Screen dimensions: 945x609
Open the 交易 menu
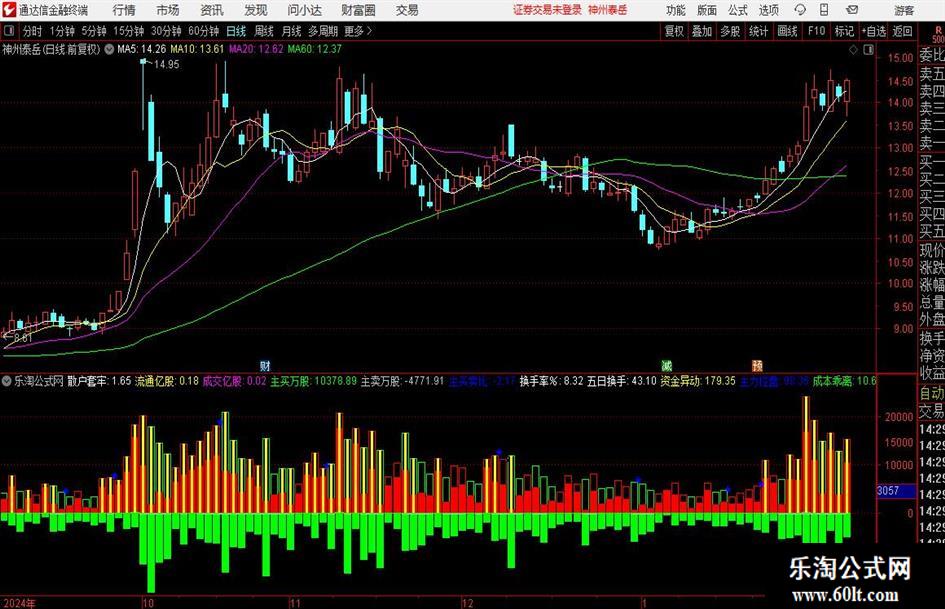pos(407,10)
